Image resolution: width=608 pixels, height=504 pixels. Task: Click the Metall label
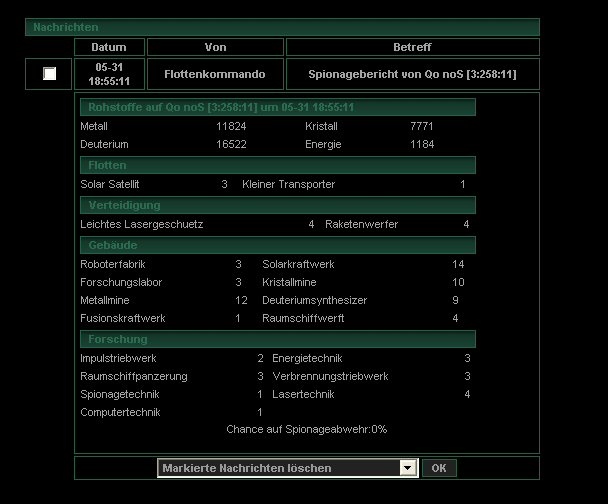[94, 126]
